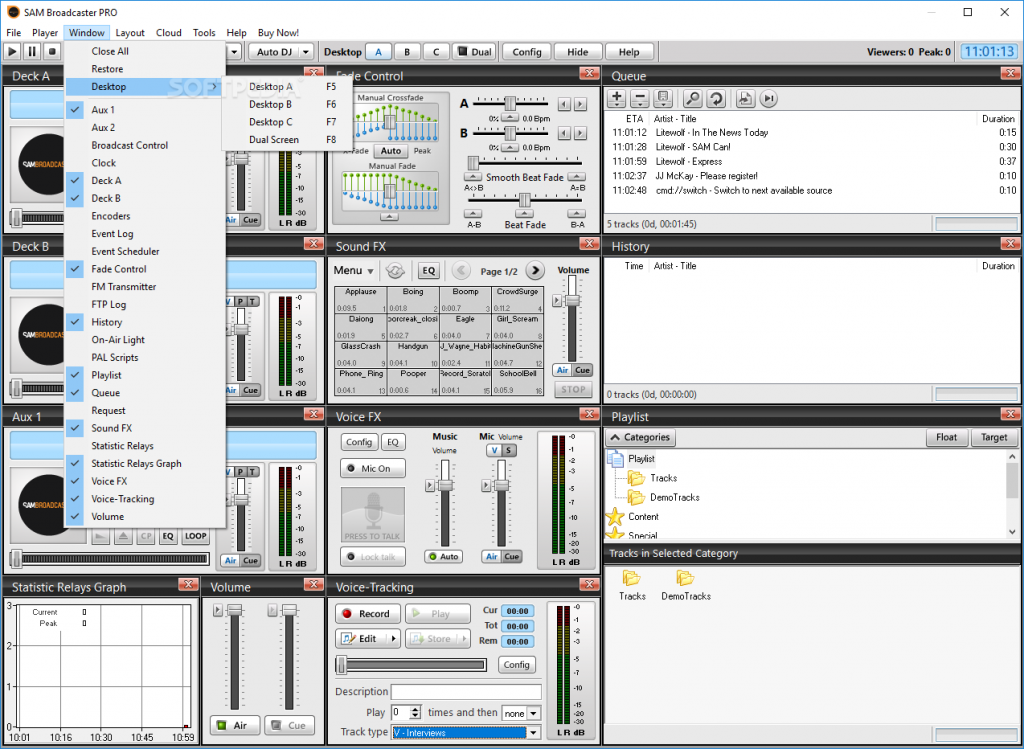1024x749 pixels.
Task: Open the search magnifier in Queue toolbar
Action: pos(692,99)
